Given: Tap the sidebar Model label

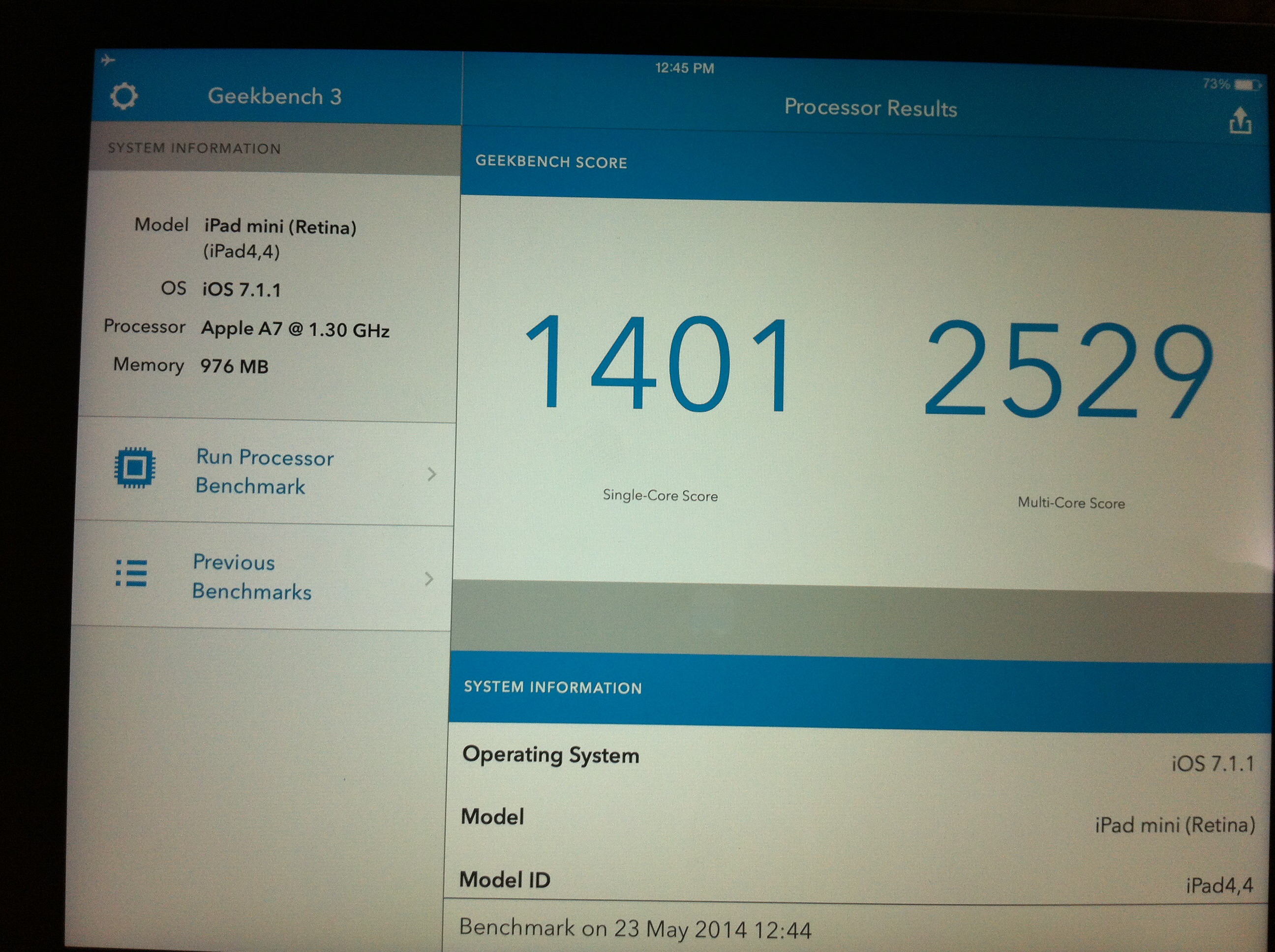Looking at the screenshot, I should coord(161,224).
